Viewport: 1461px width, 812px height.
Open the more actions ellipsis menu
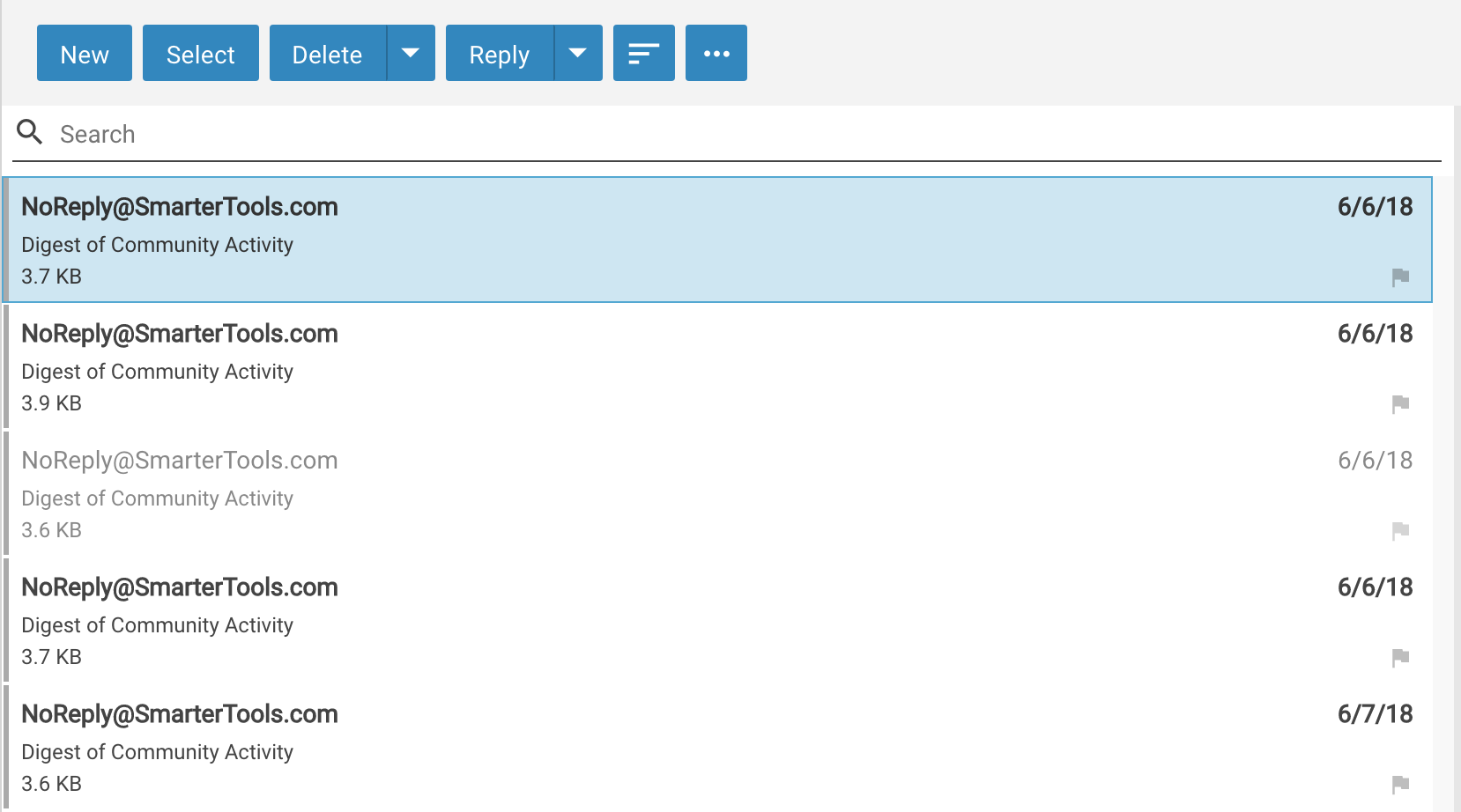coord(716,54)
